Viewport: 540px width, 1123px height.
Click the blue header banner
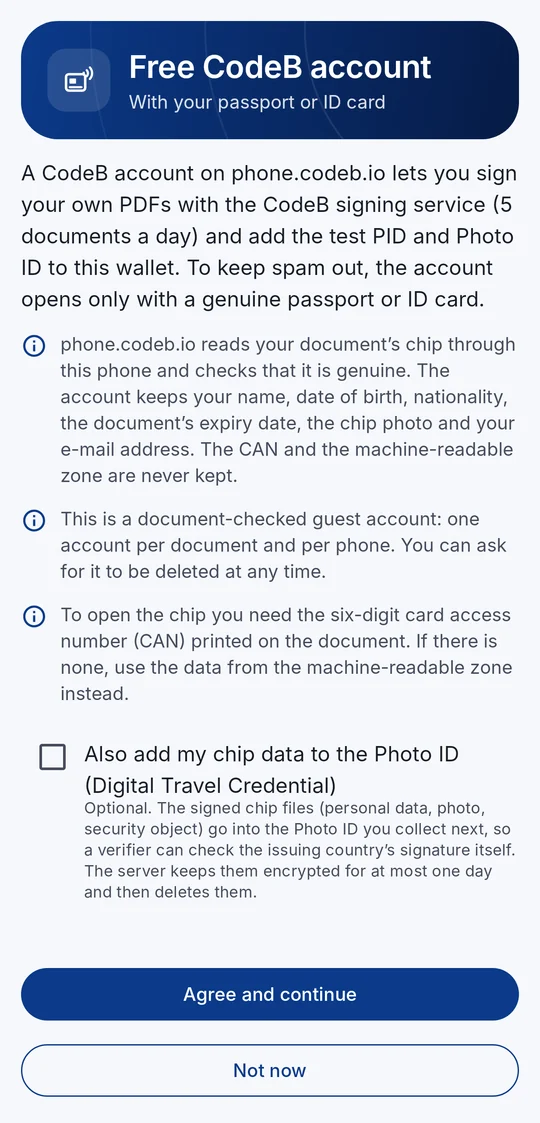[270, 79]
